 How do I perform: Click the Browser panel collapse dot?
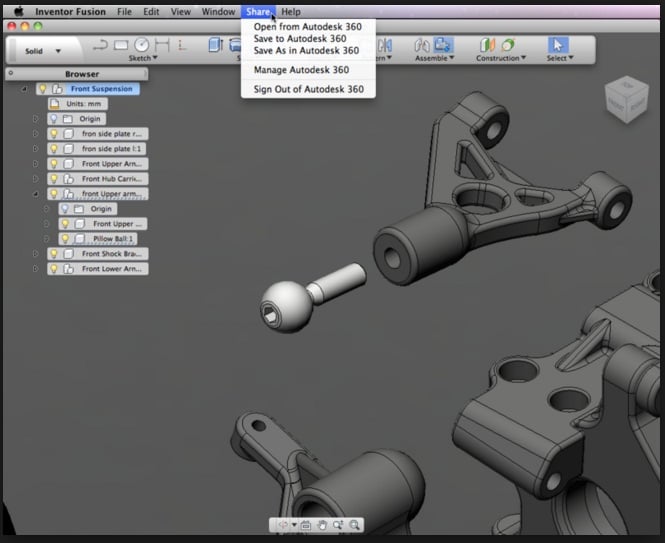coord(11,73)
